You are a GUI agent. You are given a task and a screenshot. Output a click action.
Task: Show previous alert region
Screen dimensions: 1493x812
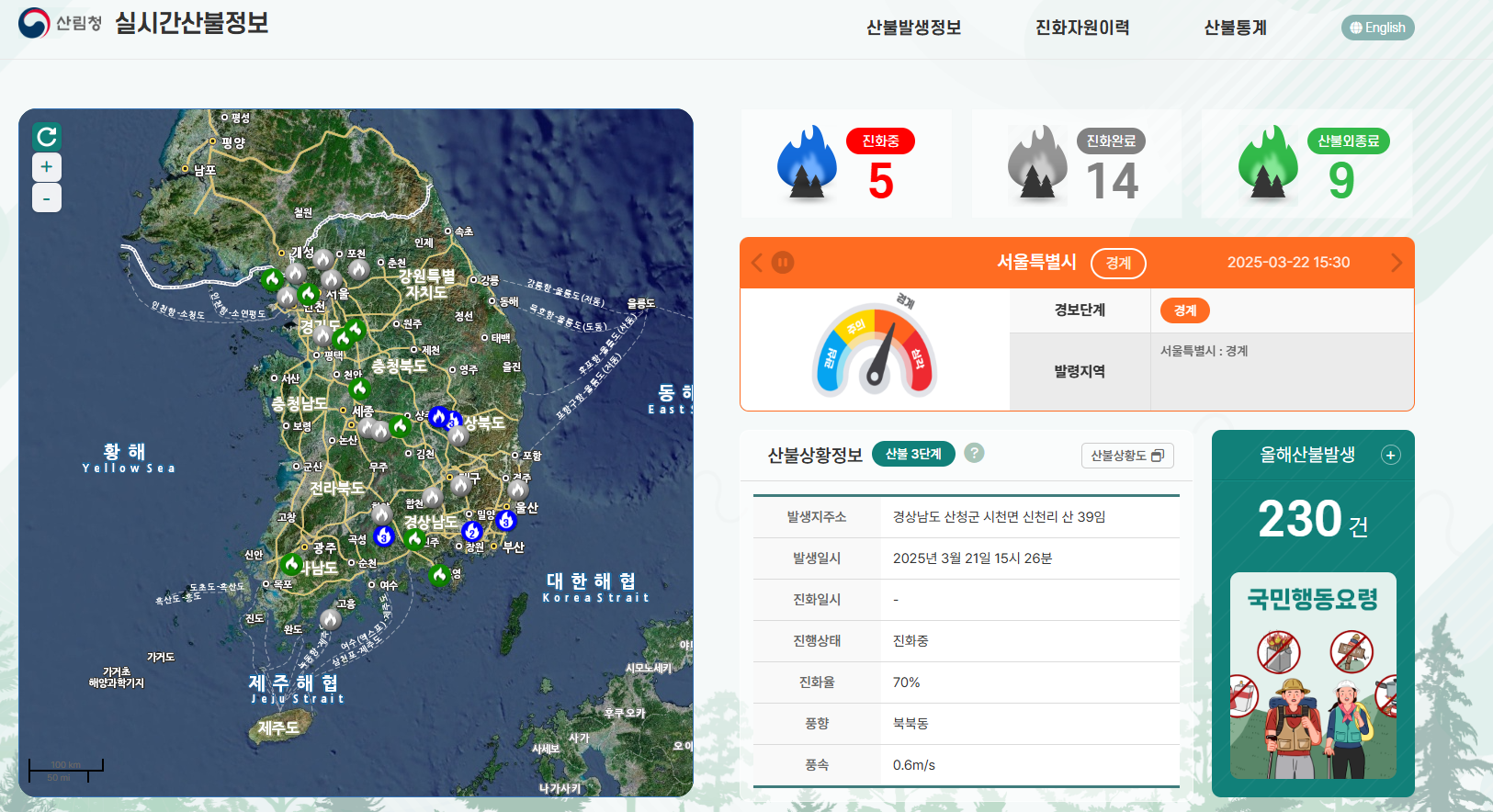[757, 263]
